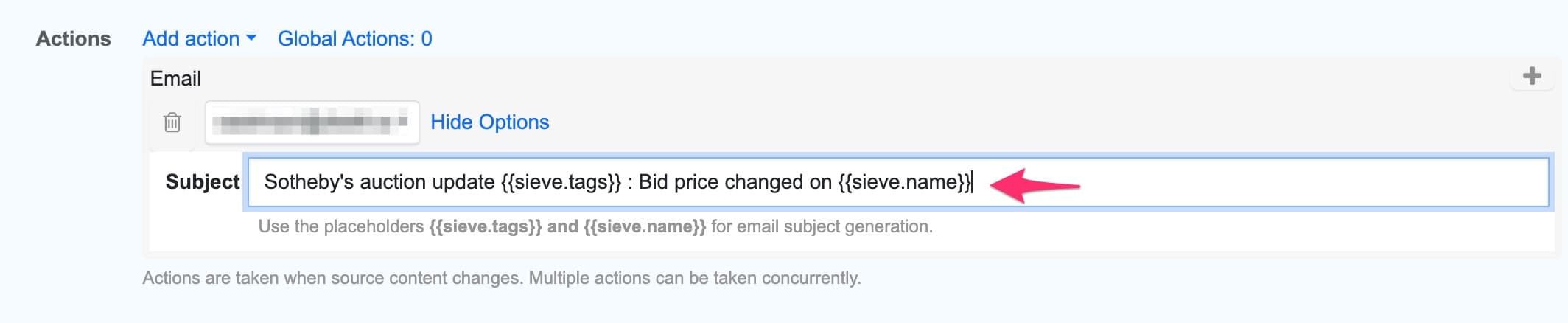The height and width of the screenshot is (323, 1568).
Task: Click the bold {{sieve.name}} in hint text
Action: coord(644,226)
